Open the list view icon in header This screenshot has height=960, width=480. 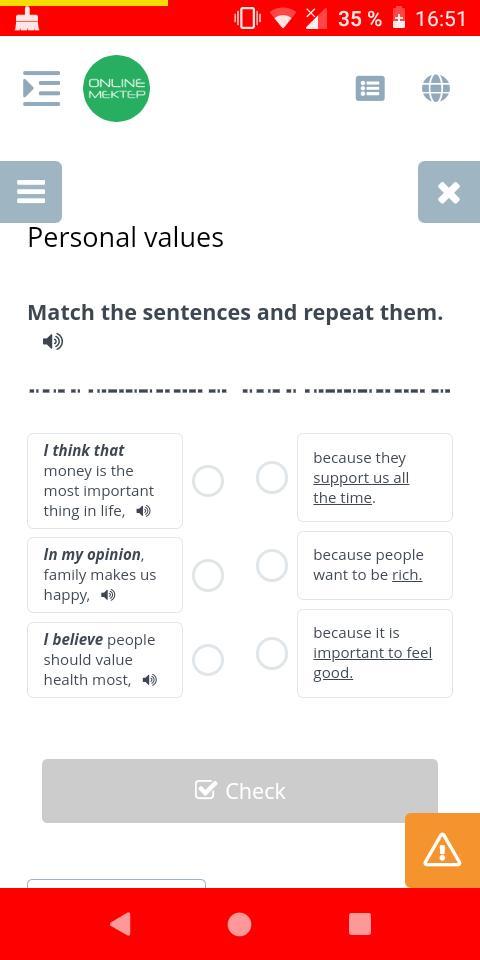tap(370, 89)
